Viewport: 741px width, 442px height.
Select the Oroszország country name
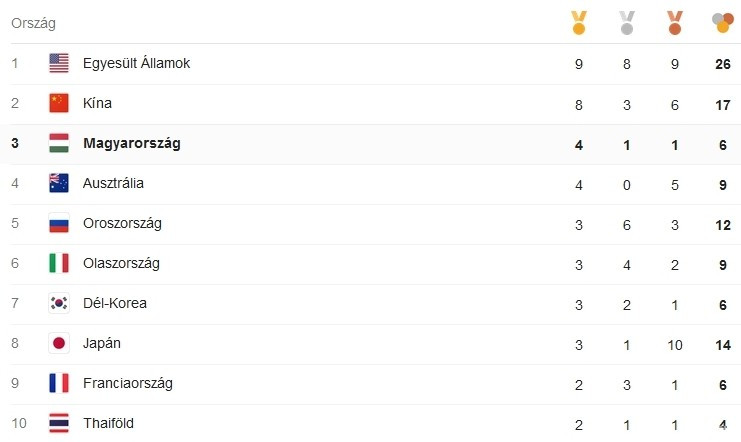[122, 223]
